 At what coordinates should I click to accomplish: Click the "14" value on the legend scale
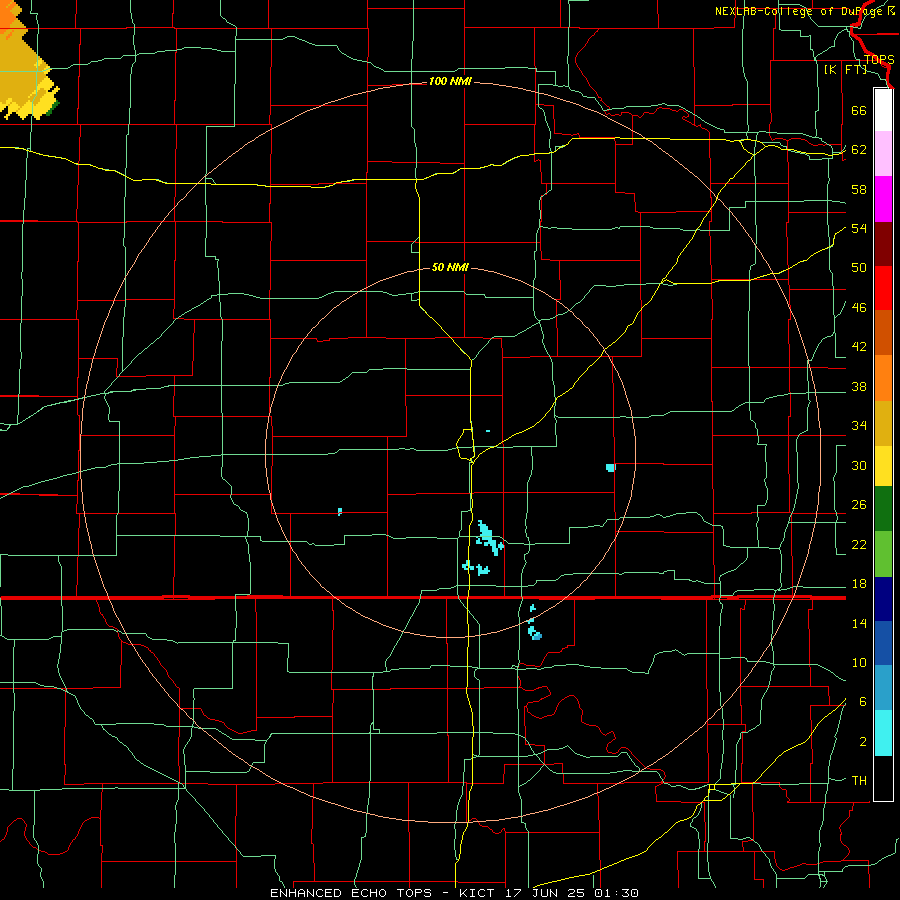[859, 623]
